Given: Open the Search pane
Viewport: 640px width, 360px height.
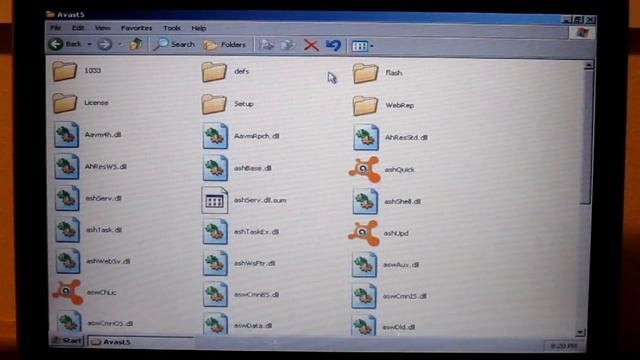Looking at the screenshot, I should tap(174, 44).
